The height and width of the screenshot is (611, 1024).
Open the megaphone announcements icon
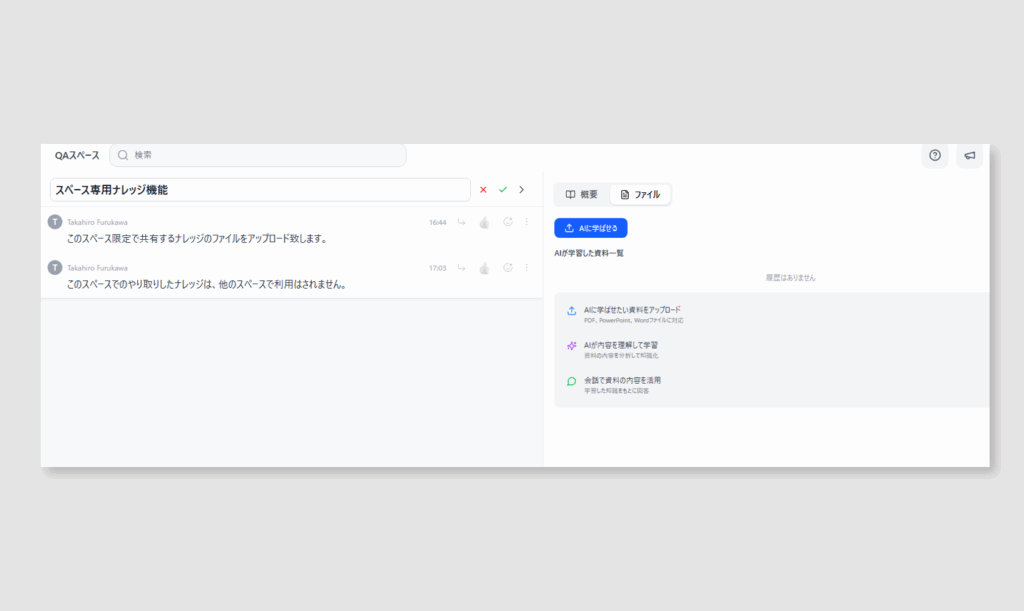pos(969,155)
